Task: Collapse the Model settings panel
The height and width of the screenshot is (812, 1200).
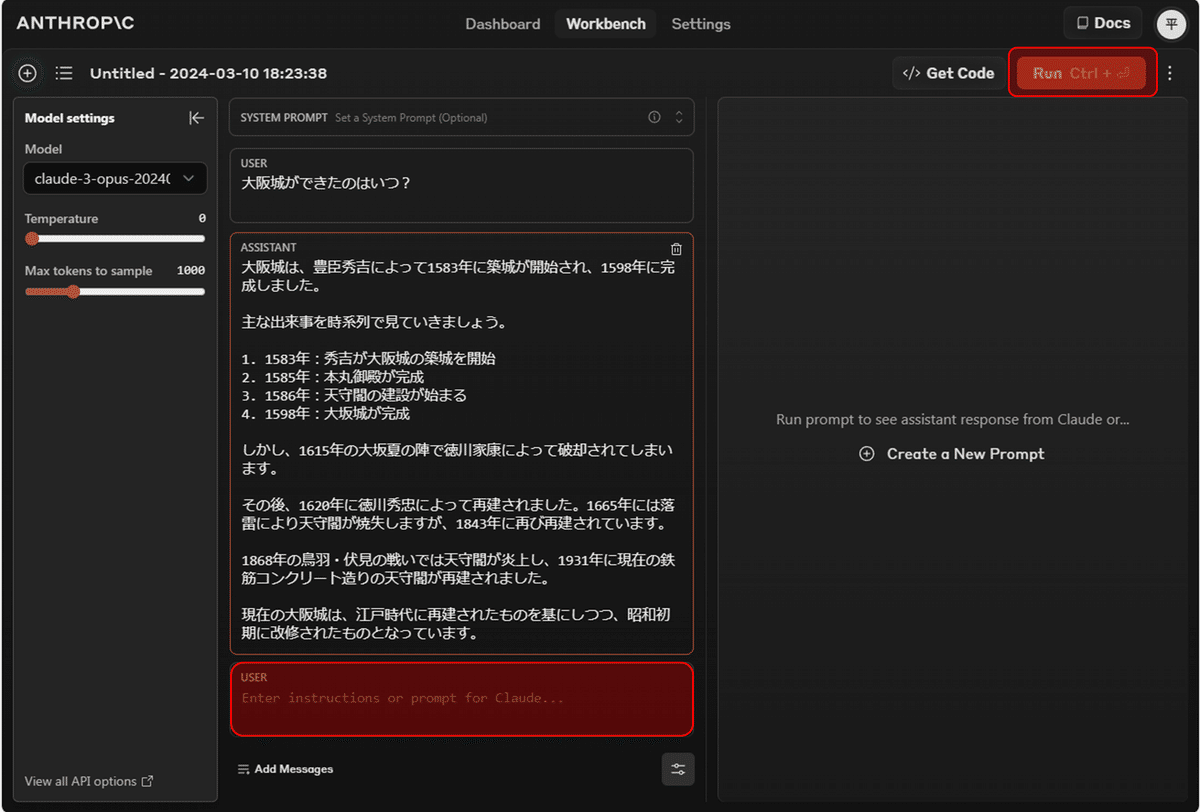Action: [196, 118]
